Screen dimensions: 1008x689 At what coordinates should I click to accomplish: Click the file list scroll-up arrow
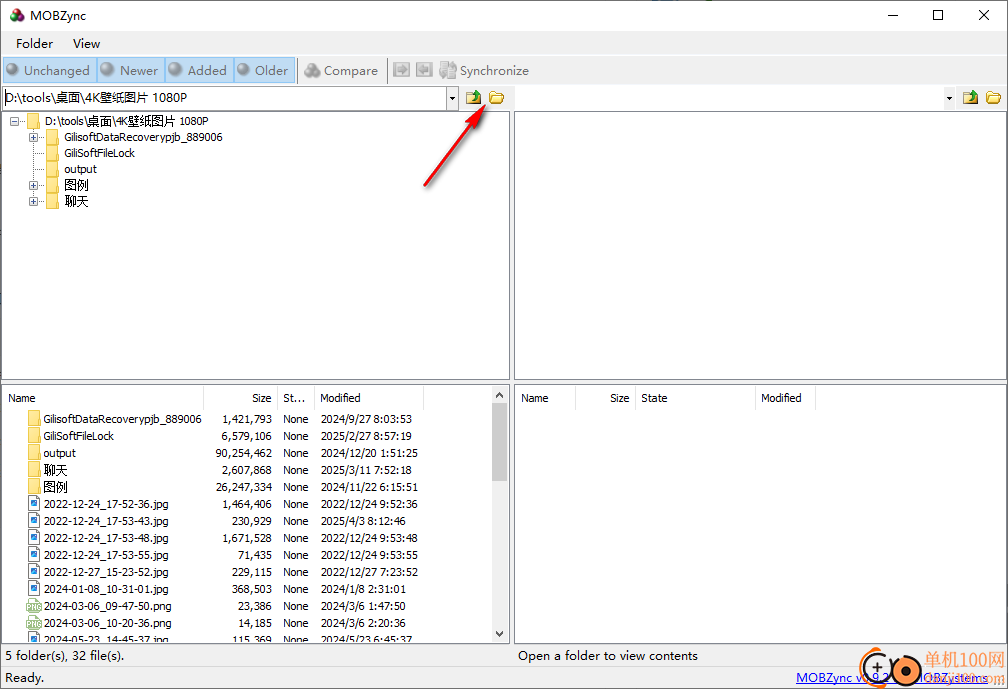click(x=500, y=395)
